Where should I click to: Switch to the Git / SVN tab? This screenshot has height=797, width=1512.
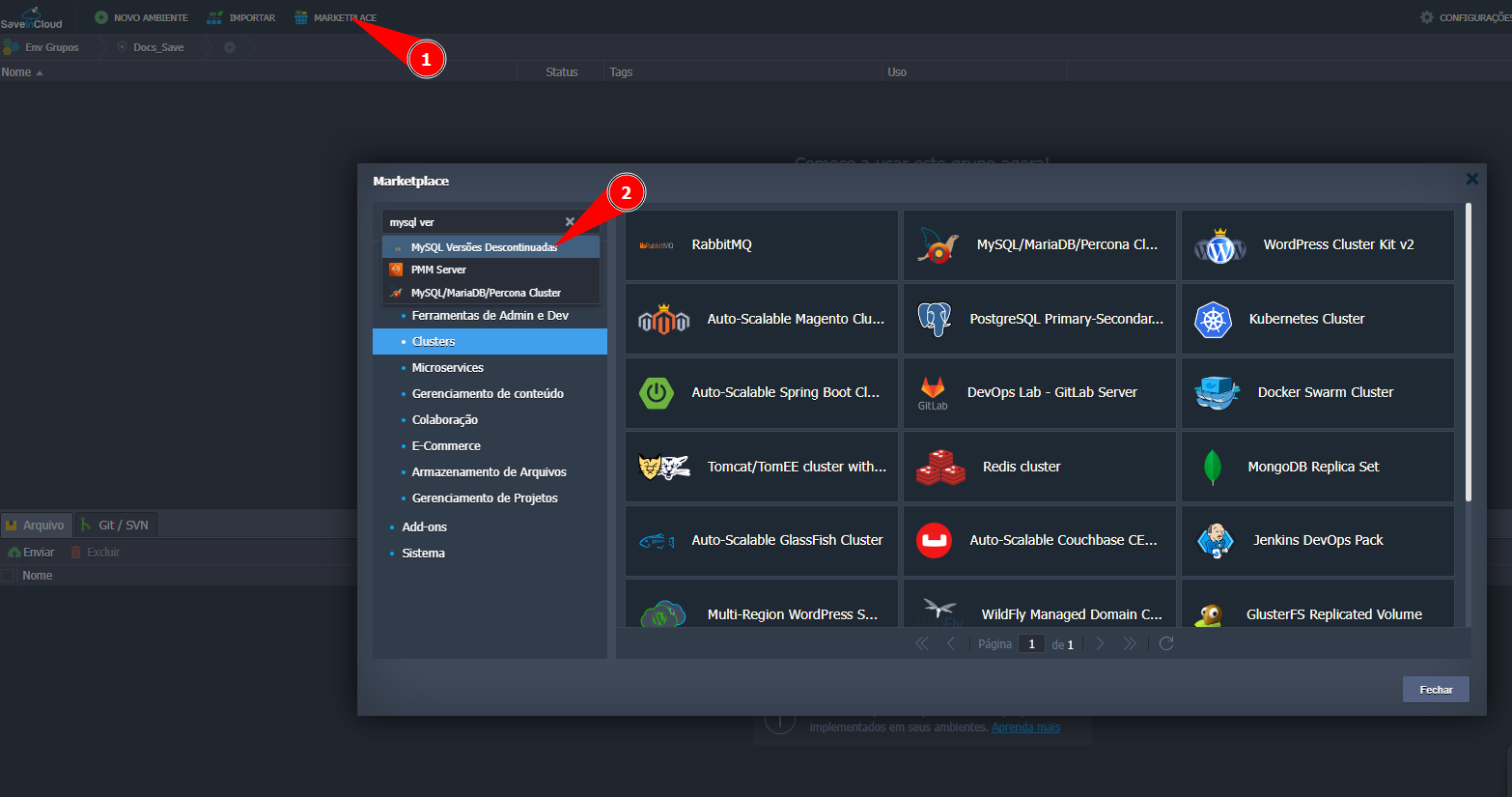tap(116, 525)
